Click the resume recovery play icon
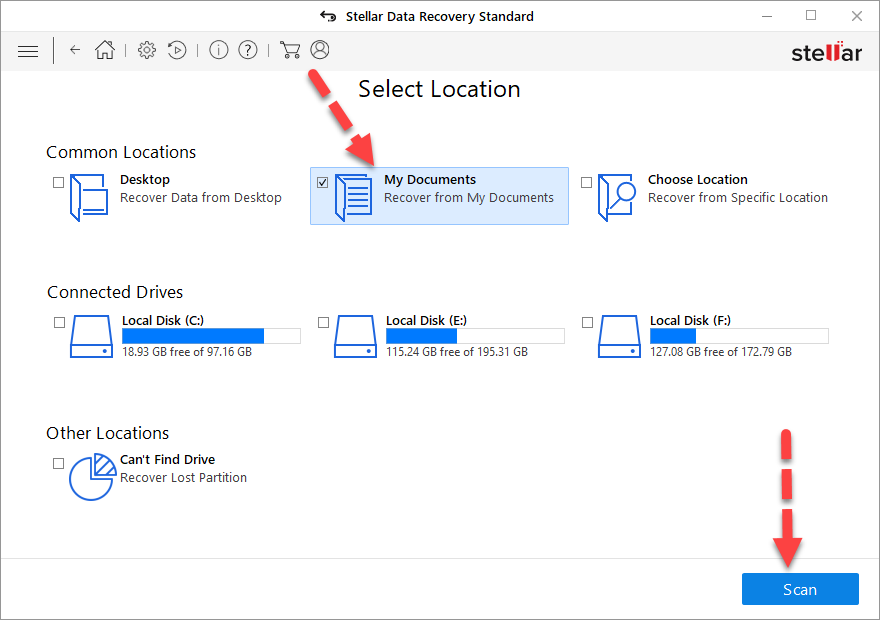The width and height of the screenshot is (880, 620). coord(177,50)
